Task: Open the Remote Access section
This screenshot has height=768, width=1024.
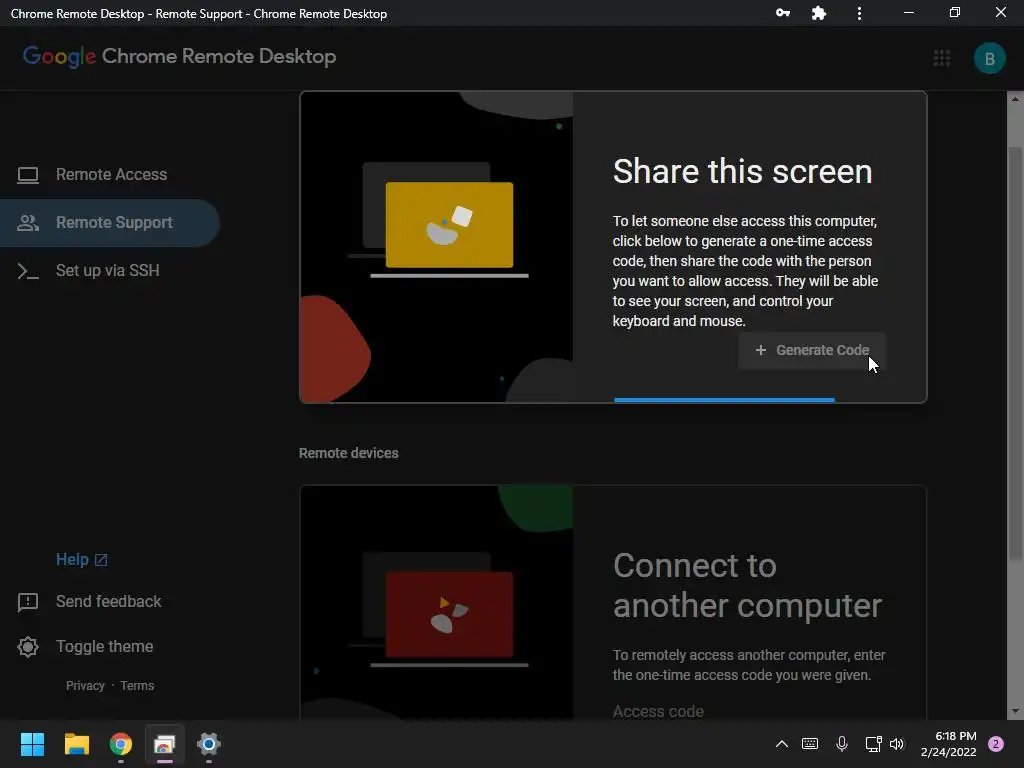Action: [x=110, y=174]
